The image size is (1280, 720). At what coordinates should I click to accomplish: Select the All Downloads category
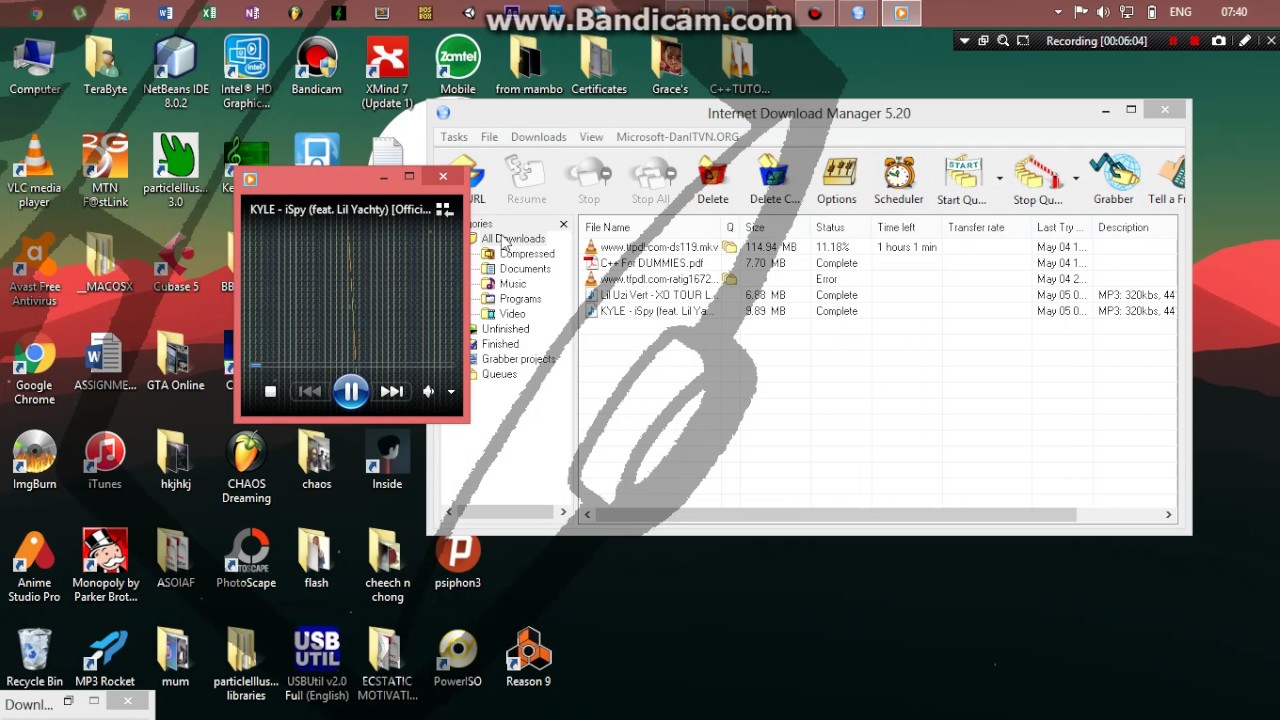coord(513,239)
